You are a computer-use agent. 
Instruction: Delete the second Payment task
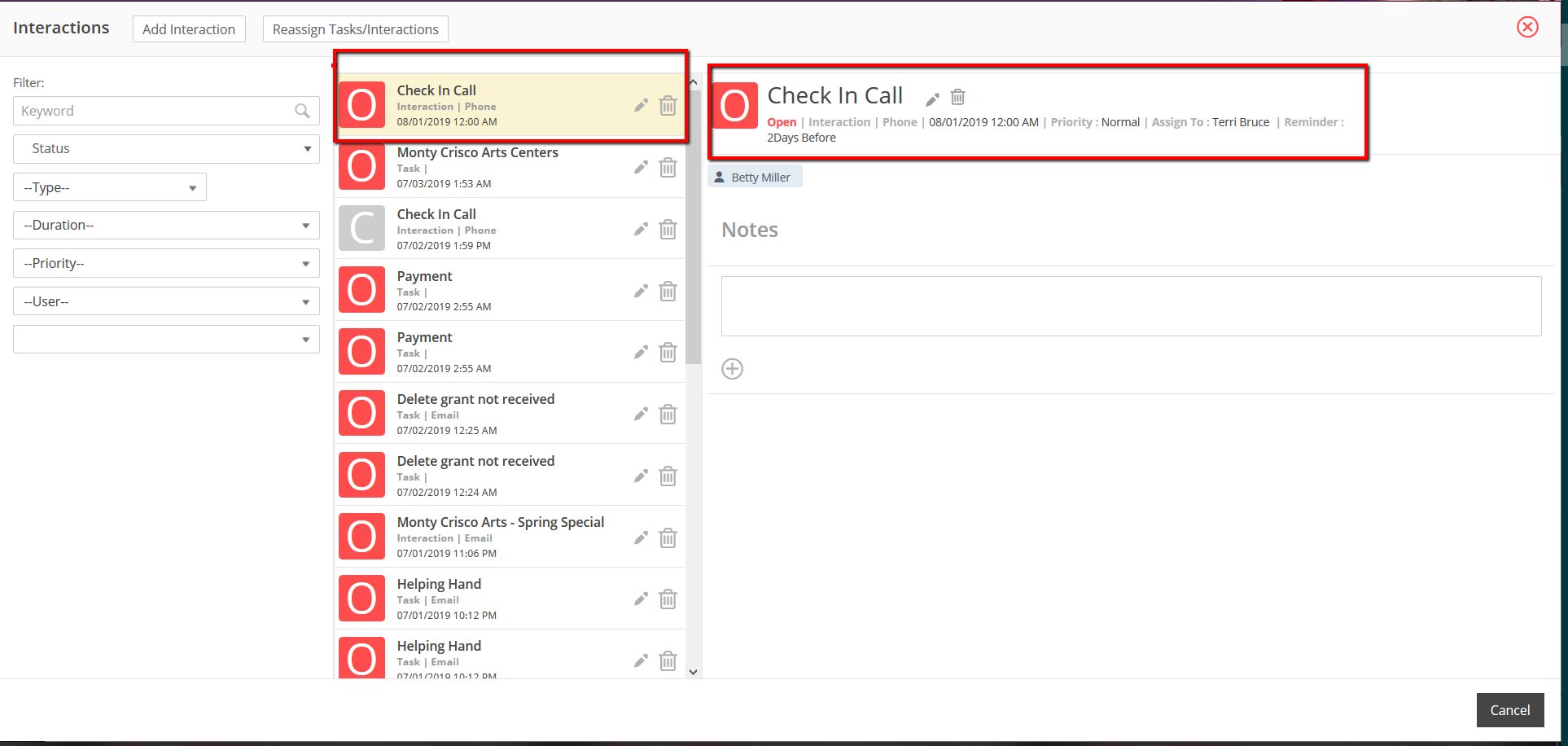[x=668, y=353]
